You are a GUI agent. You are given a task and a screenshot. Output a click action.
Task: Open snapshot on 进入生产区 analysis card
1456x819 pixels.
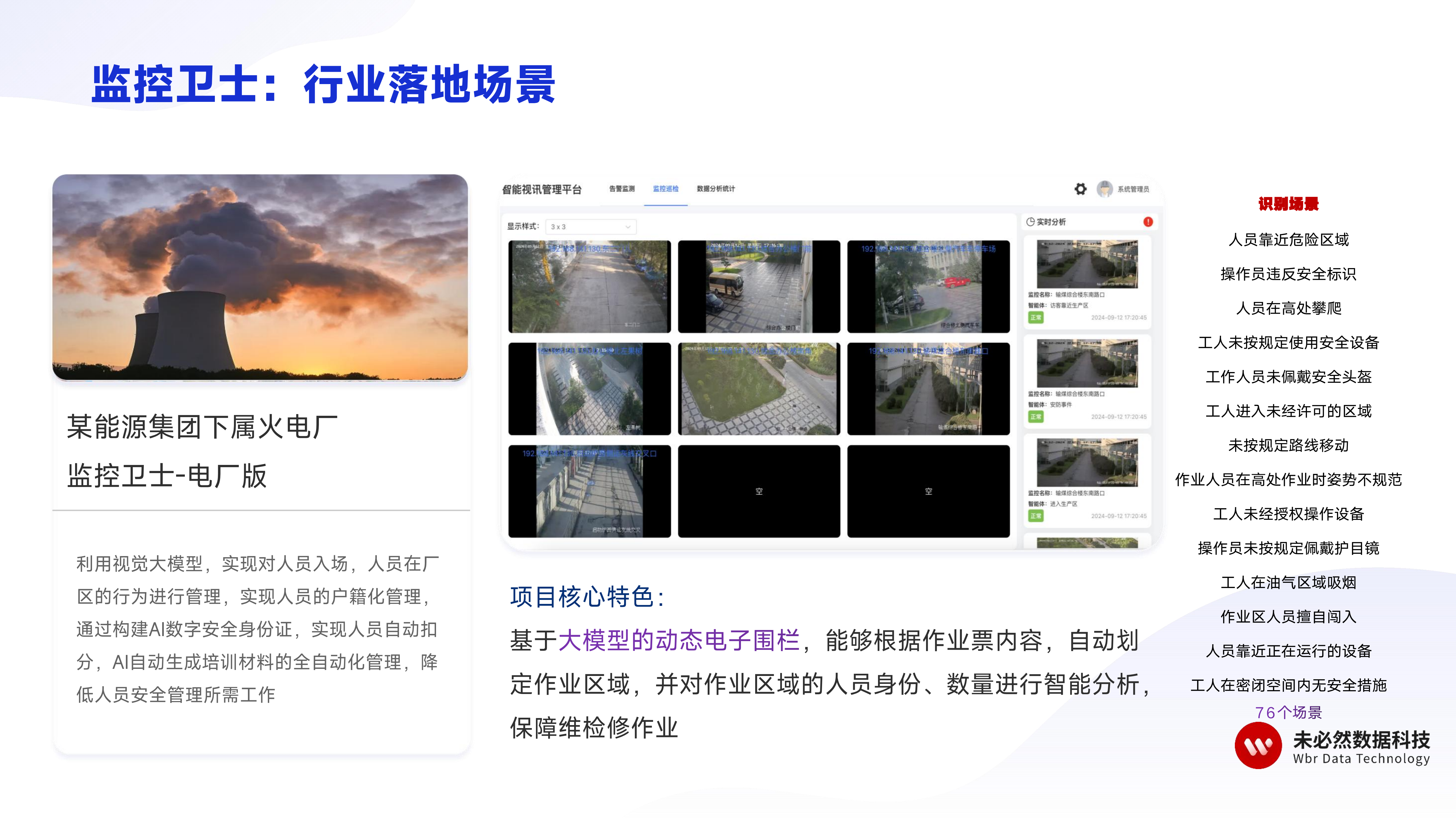coord(1087,462)
